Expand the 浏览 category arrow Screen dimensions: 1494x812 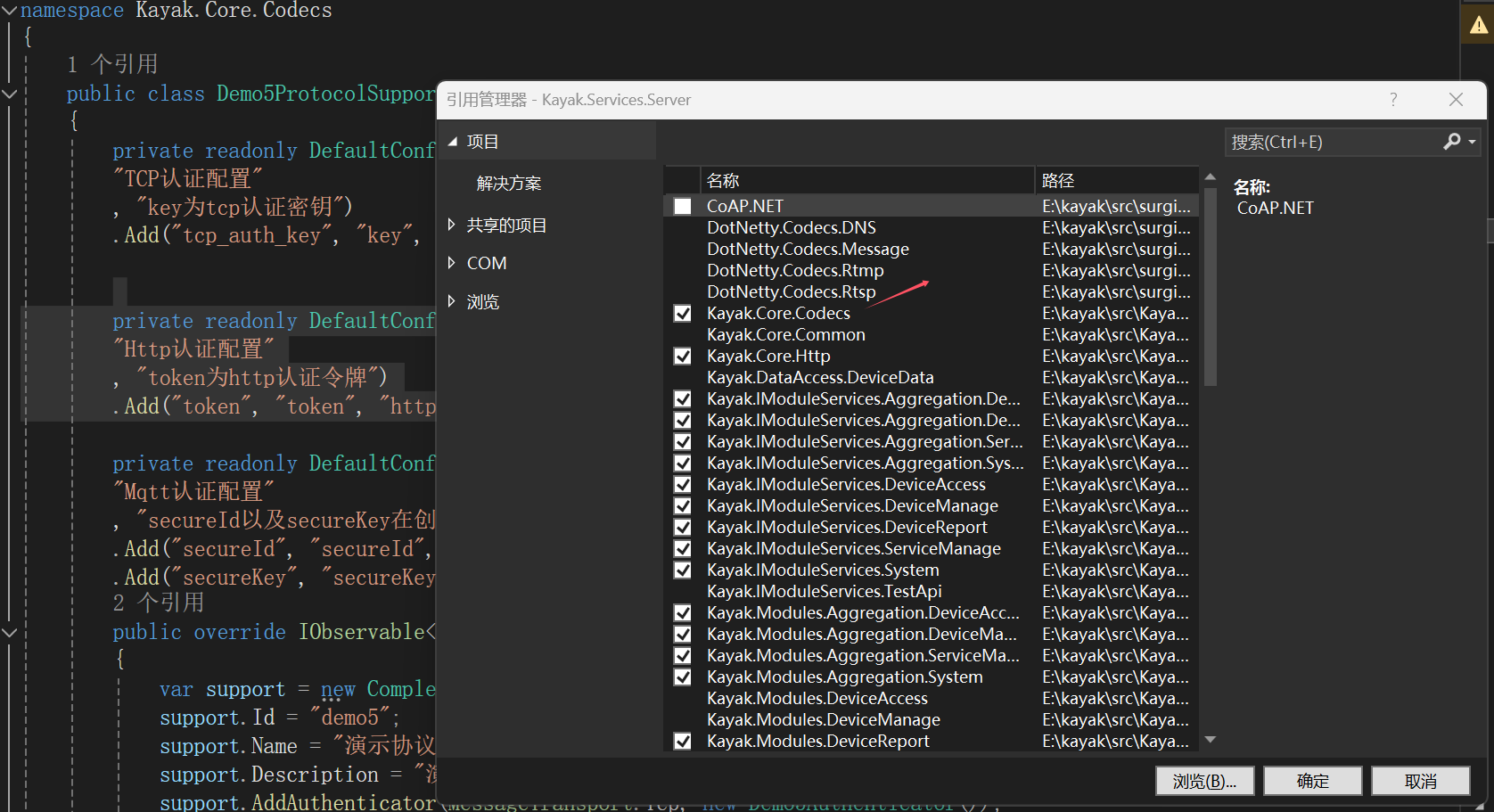pyautogui.click(x=452, y=301)
